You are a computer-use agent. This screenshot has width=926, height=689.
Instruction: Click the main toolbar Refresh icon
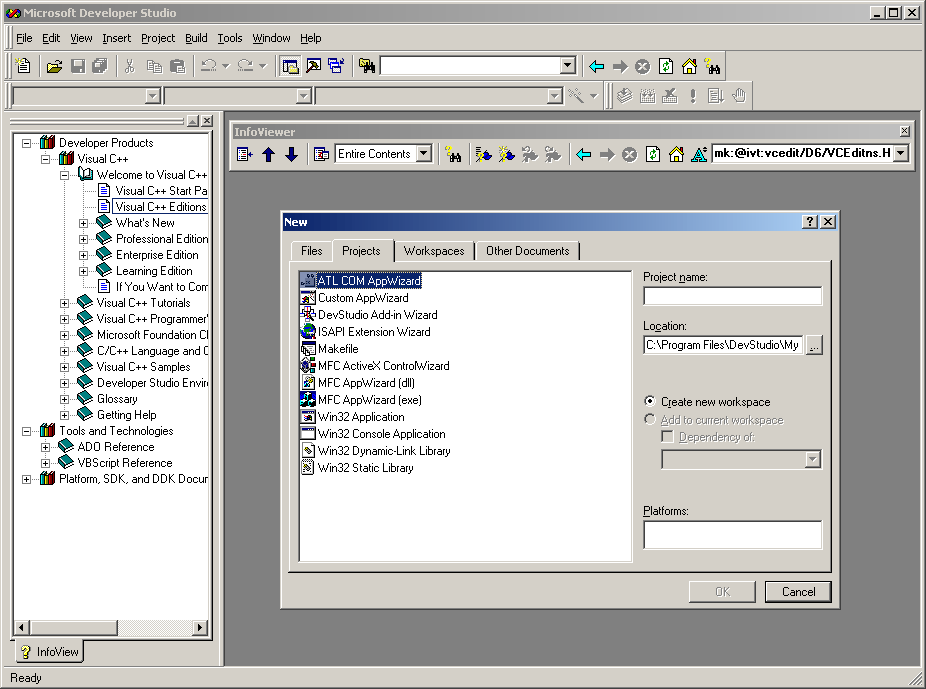666,66
